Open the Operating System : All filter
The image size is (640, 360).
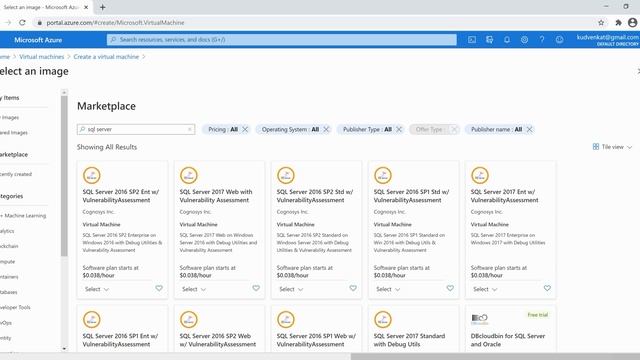(290, 129)
